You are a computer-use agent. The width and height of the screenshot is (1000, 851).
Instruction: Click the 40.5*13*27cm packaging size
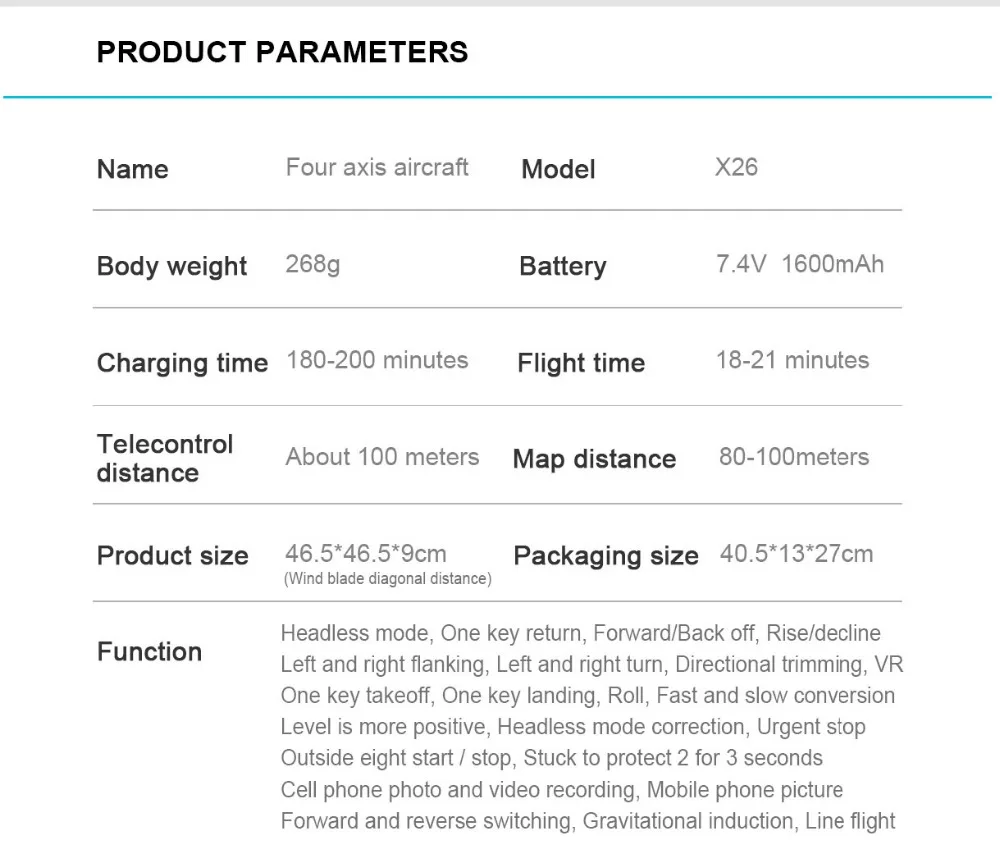(797, 554)
